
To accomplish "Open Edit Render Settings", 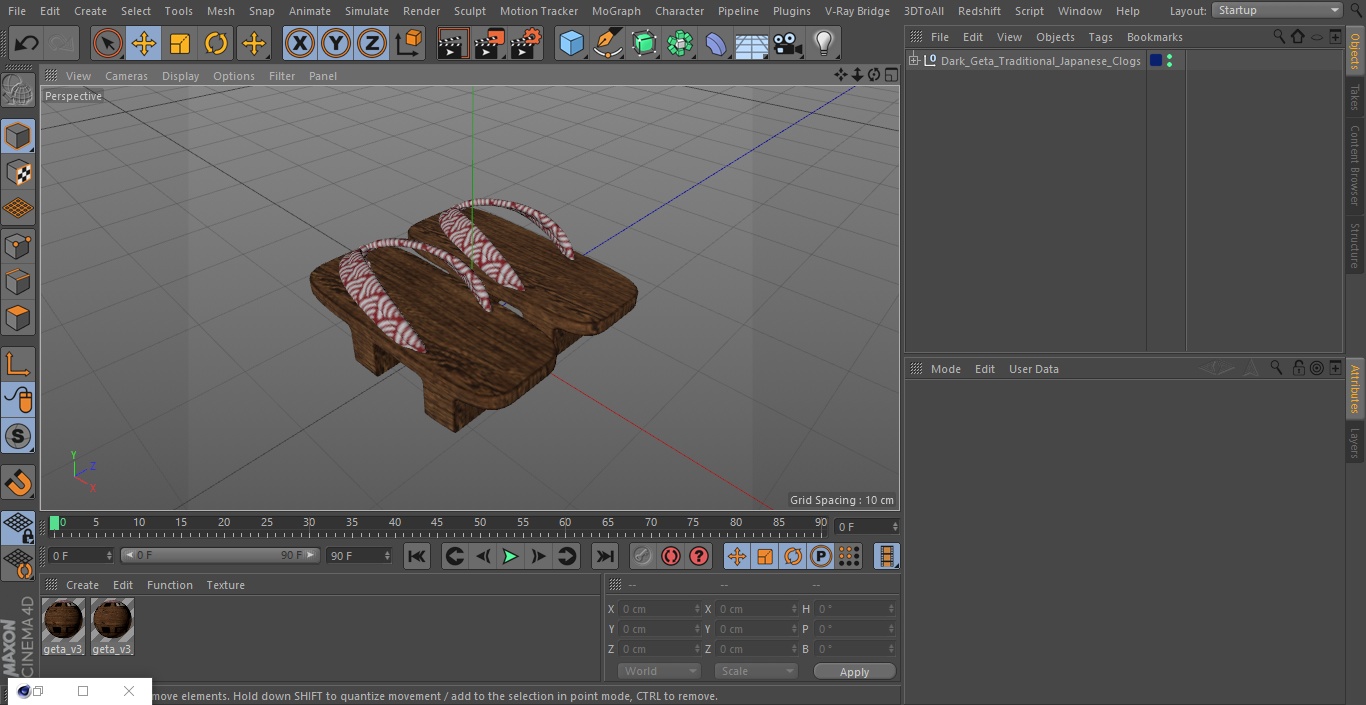I will [526, 43].
